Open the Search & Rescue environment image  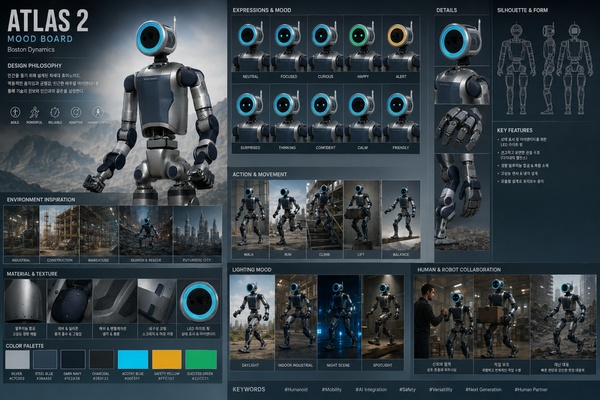point(146,231)
